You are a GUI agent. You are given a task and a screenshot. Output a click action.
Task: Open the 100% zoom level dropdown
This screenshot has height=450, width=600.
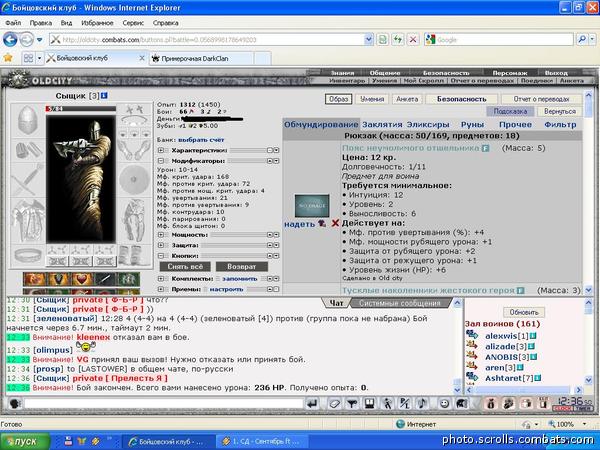[x=584, y=424]
